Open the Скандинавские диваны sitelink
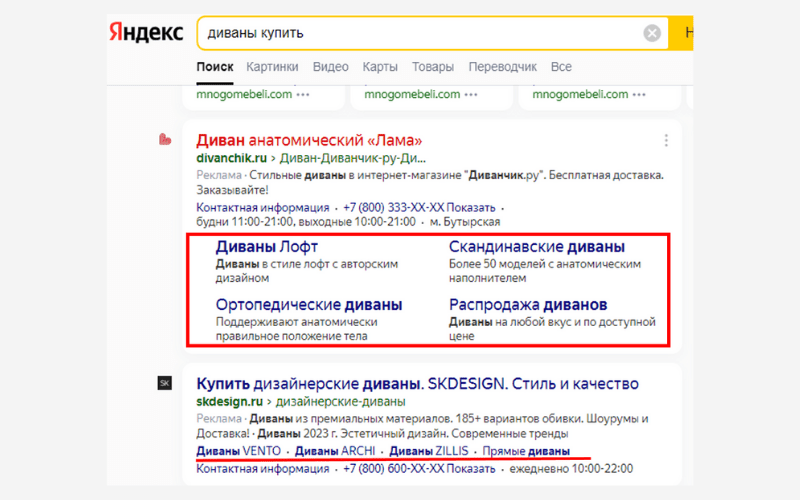 537,247
